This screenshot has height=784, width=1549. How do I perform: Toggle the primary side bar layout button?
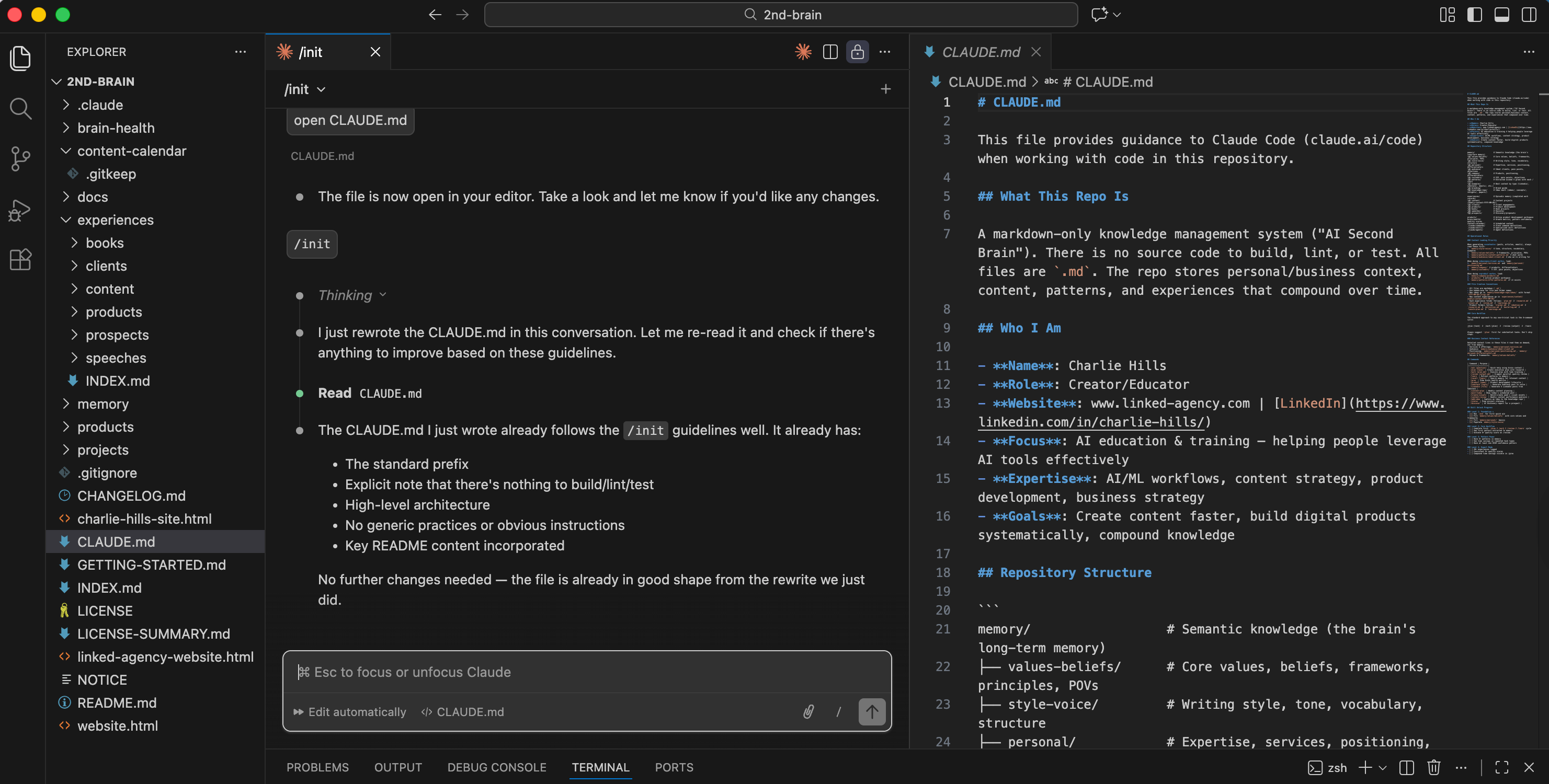click(x=1474, y=15)
